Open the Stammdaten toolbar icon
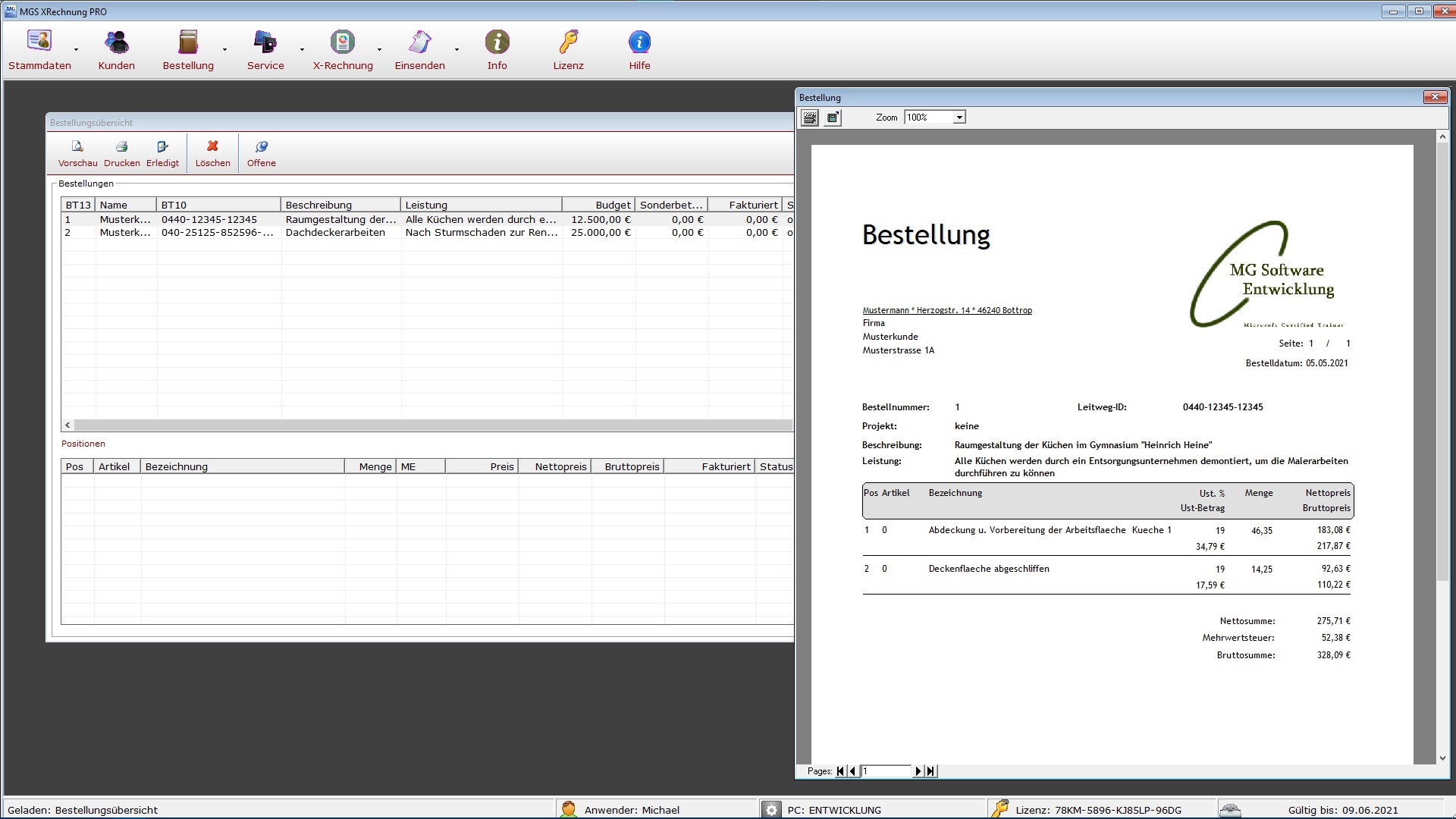The width and height of the screenshot is (1456, 819). 39,42
